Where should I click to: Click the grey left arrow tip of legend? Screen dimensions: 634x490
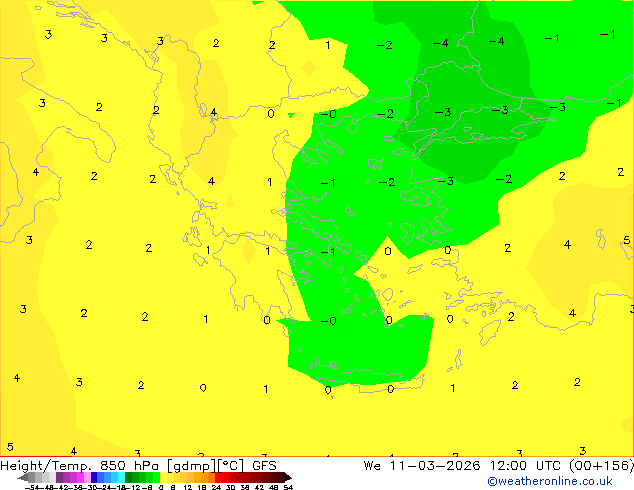coord(23,477)
